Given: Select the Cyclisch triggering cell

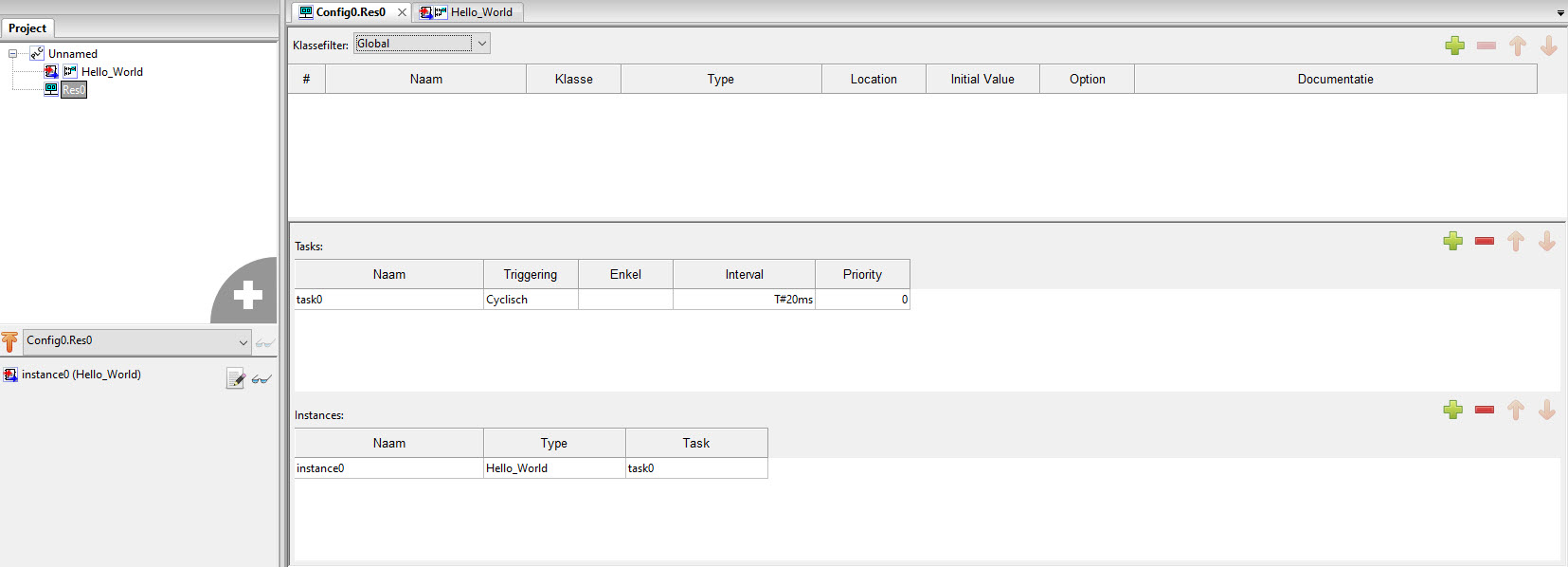Looking at the screenshot, I should [531, 300].
